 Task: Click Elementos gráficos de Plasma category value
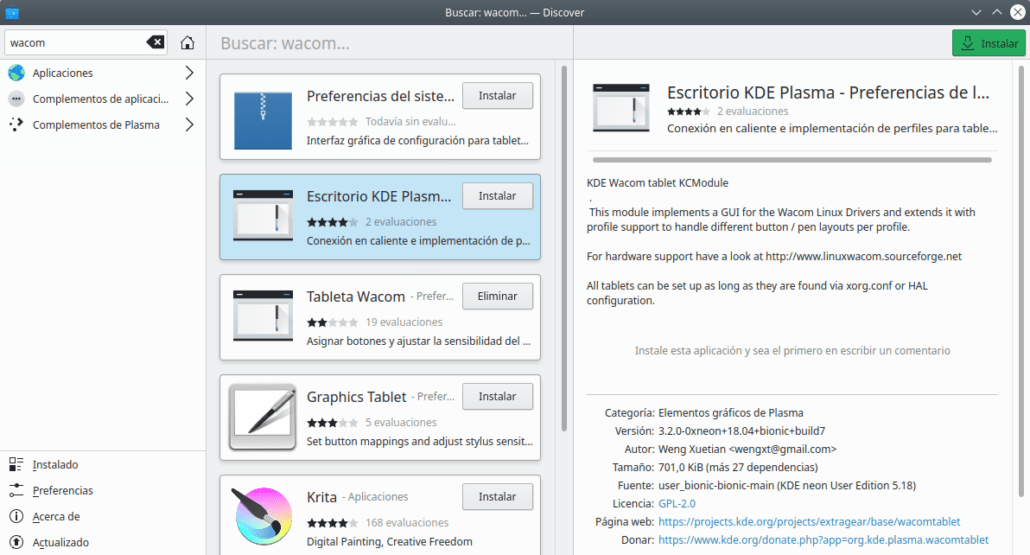(730, 413)
